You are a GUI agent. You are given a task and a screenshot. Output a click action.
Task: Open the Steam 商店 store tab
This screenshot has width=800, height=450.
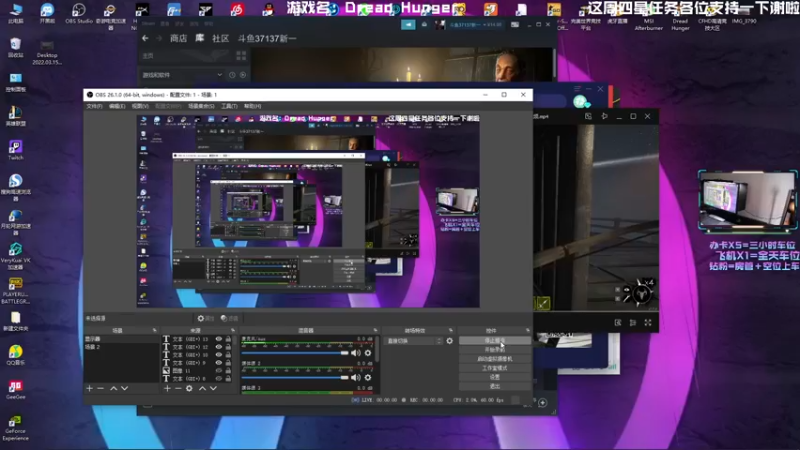[178, 38]
